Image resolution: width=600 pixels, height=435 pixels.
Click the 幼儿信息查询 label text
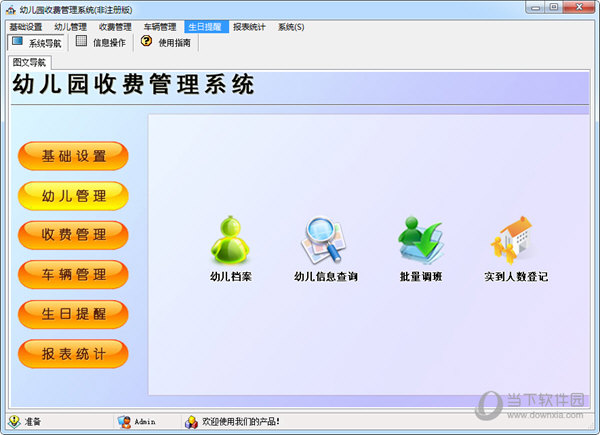[x=326, y=277]
